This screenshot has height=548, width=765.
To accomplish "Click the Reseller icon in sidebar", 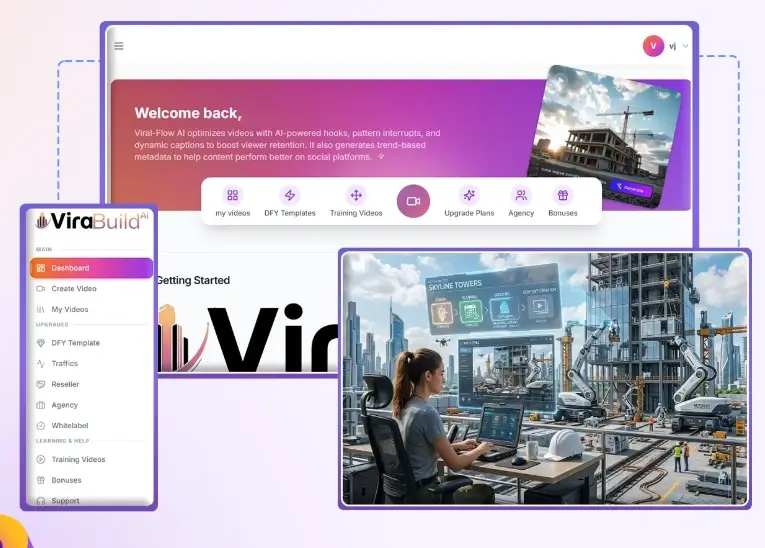I will pos(41,385).
